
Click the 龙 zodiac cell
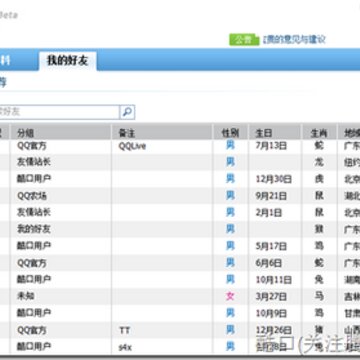(319, 162)
